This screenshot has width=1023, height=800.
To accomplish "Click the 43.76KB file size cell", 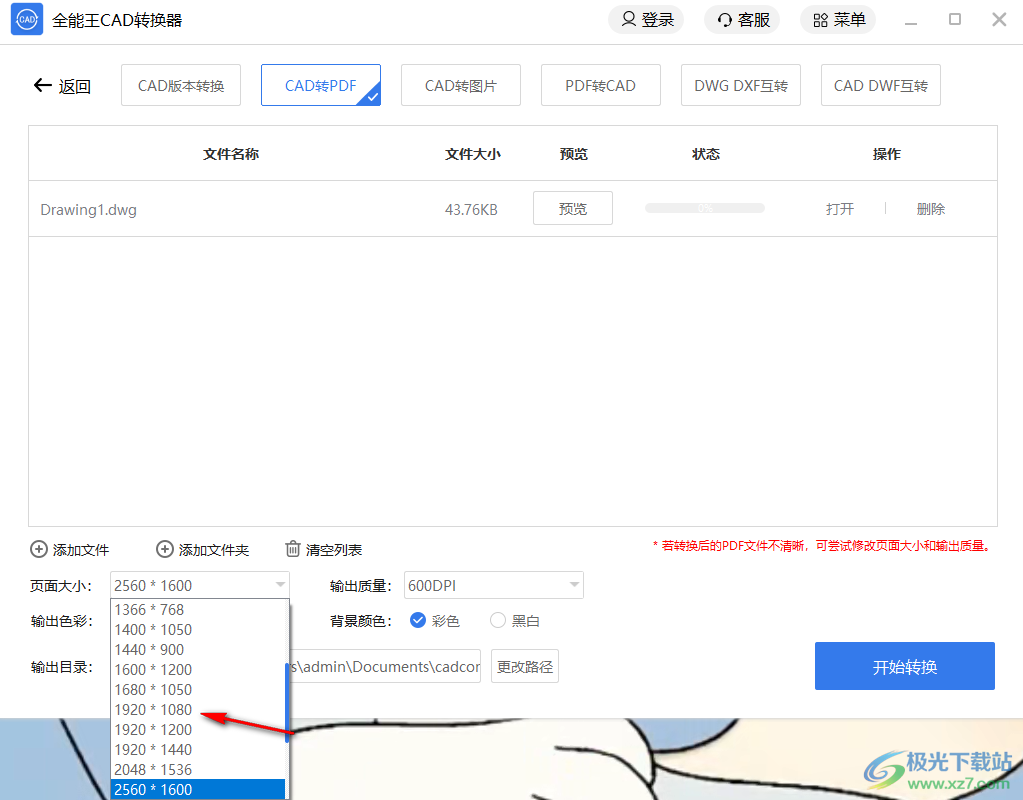I will point(471,209).
